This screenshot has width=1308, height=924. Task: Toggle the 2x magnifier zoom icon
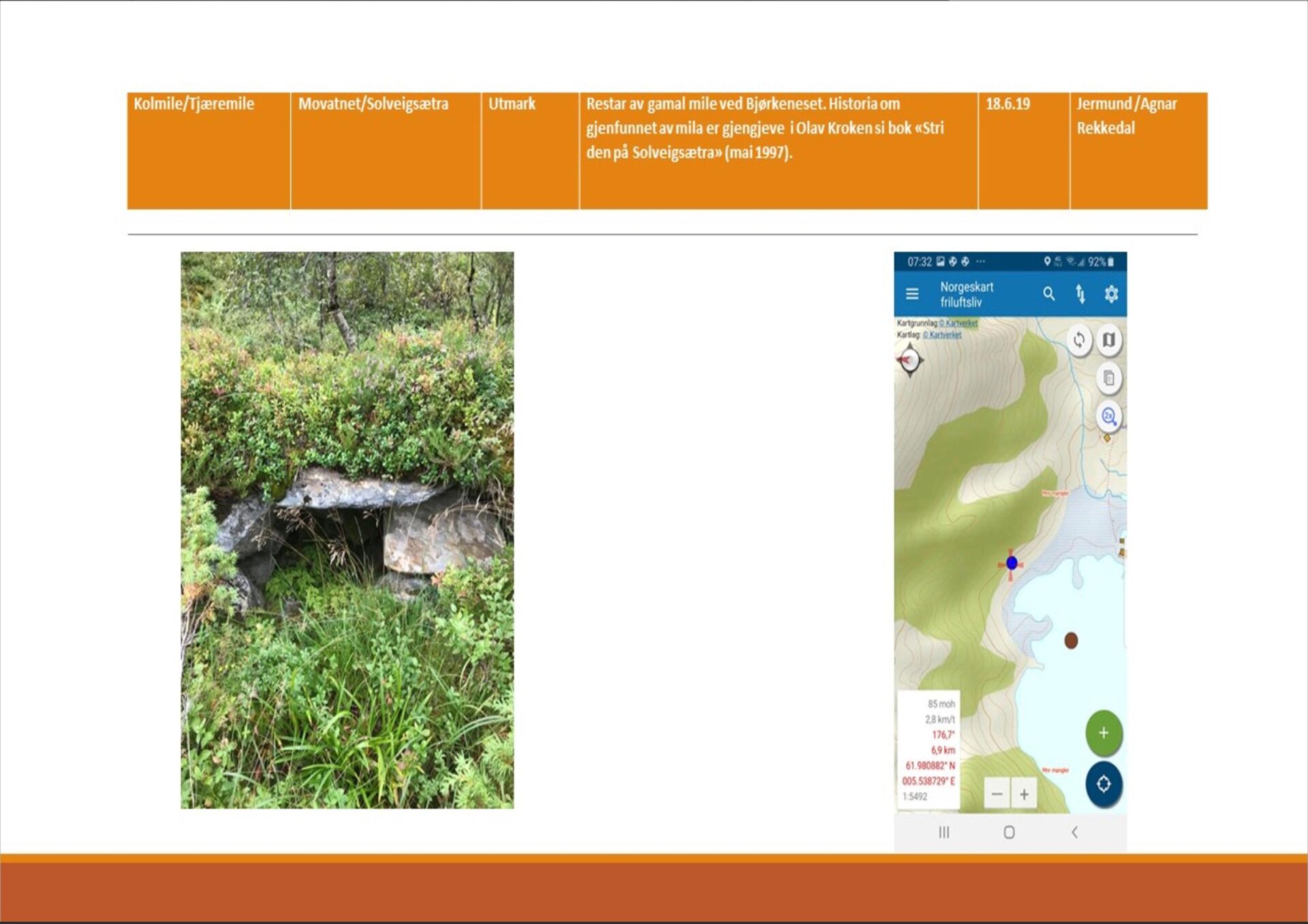pos(1108,416)
